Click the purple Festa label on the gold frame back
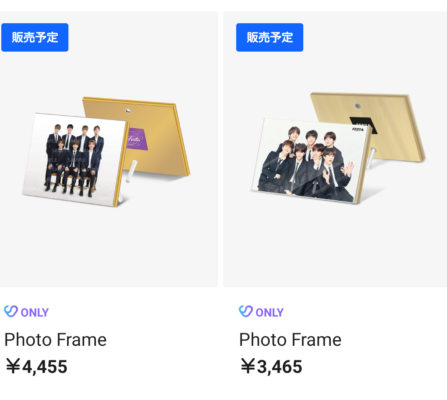The width and height of the screenshot is (447, 400). 136,138
